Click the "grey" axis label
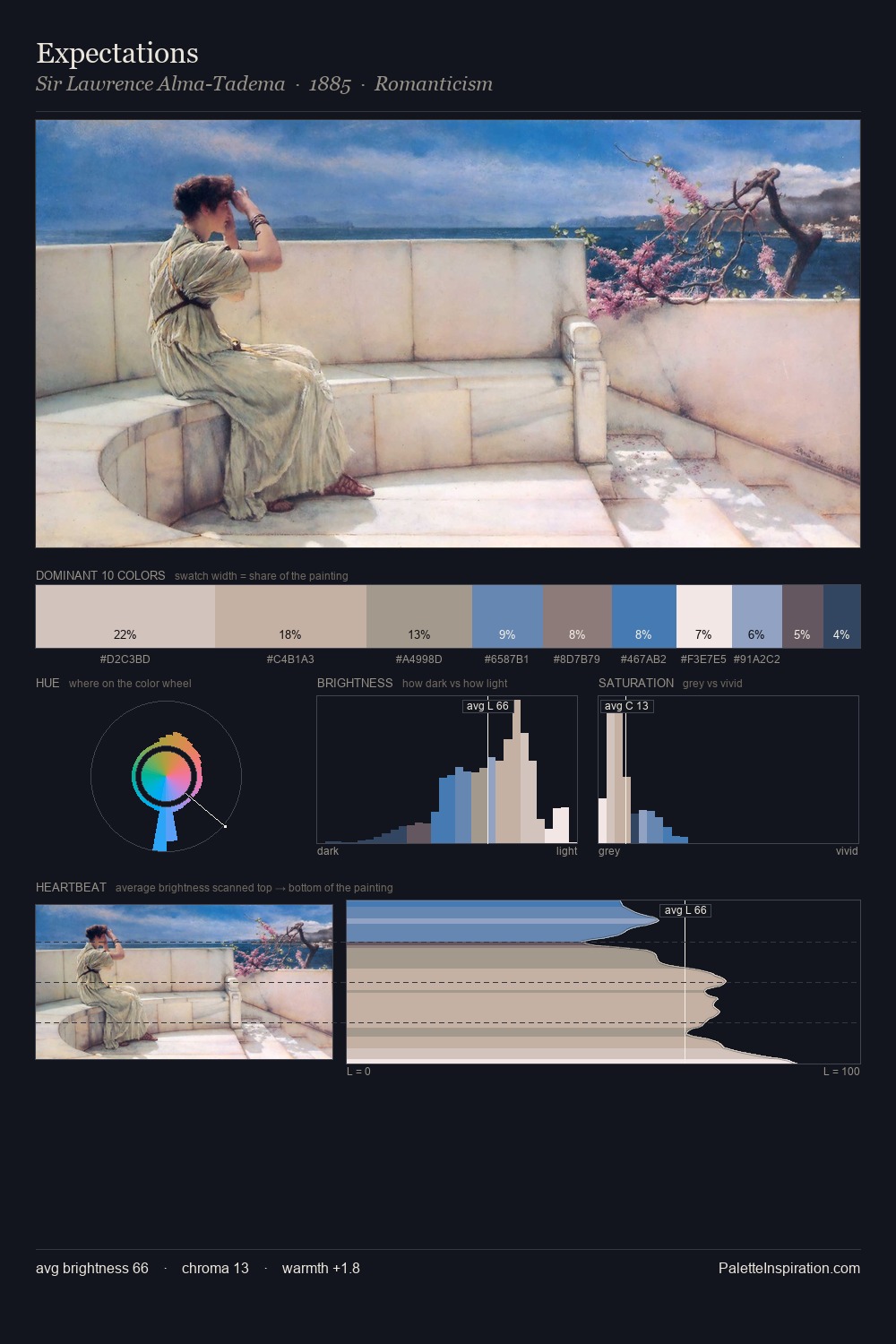 [x=609, y=851]
